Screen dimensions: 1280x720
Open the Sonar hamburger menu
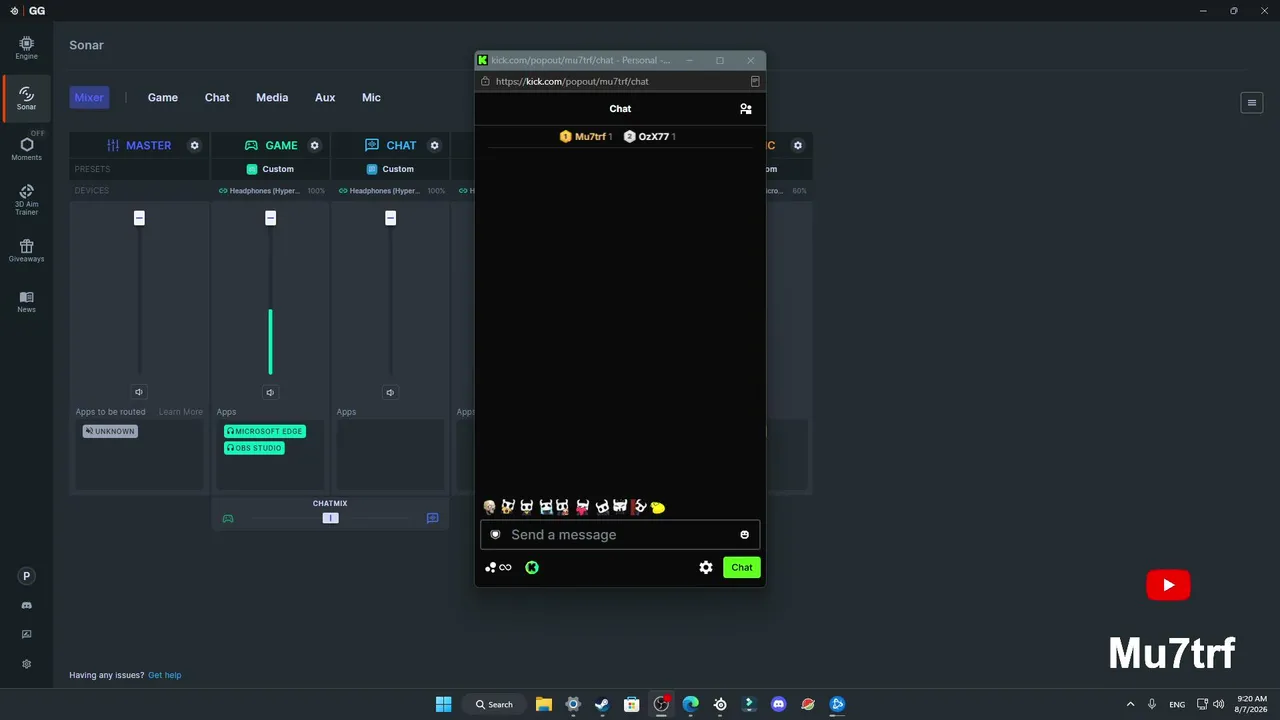1251,102
